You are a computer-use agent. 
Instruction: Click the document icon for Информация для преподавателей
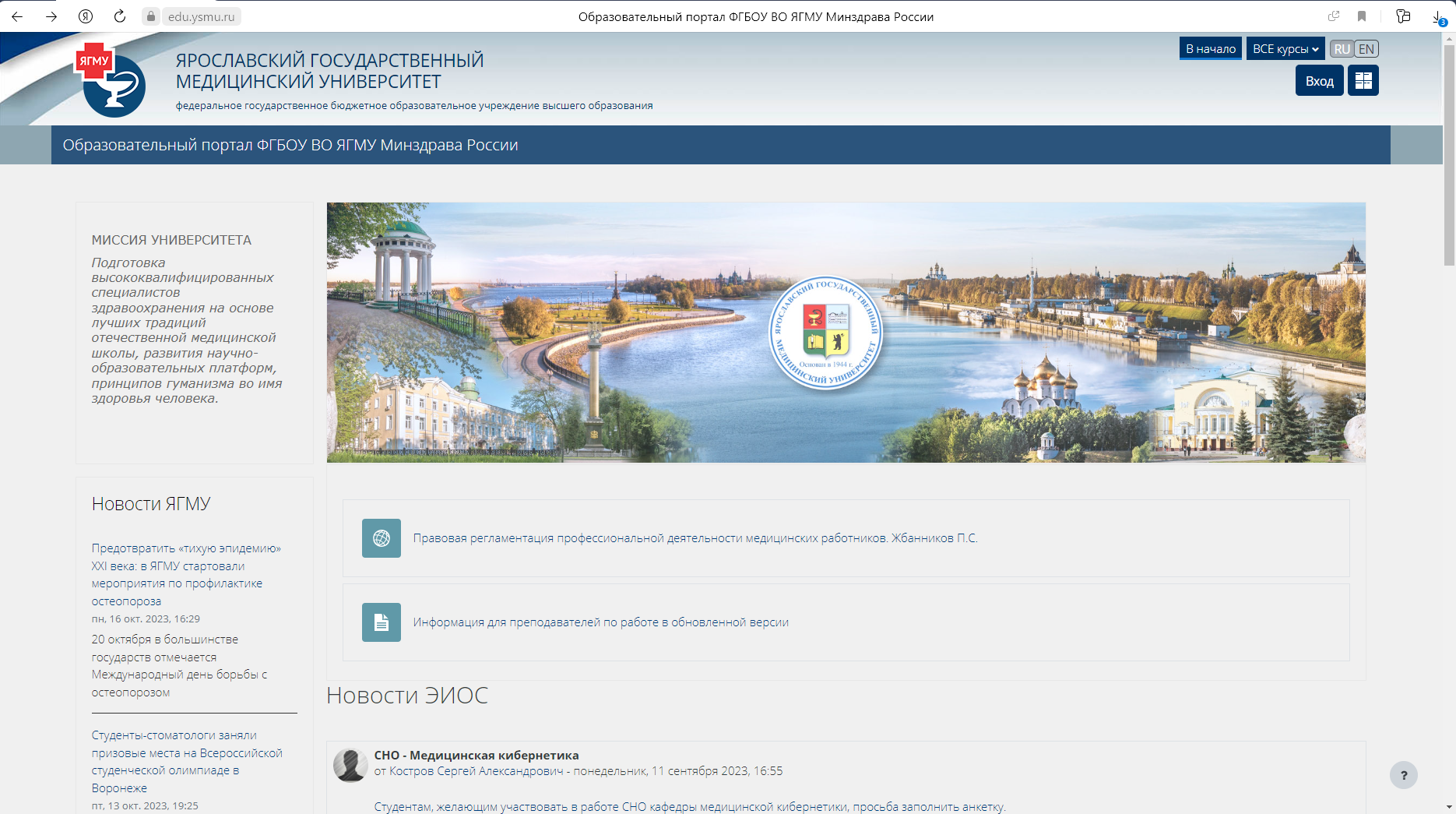tap(382, 622)
